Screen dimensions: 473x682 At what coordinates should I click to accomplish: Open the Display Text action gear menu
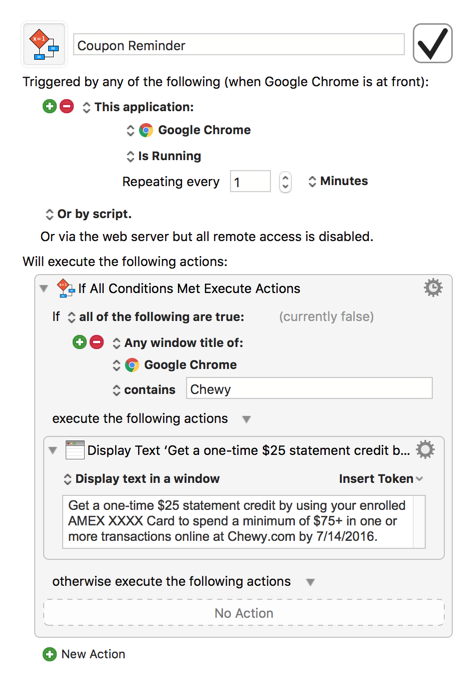[425, 450]
